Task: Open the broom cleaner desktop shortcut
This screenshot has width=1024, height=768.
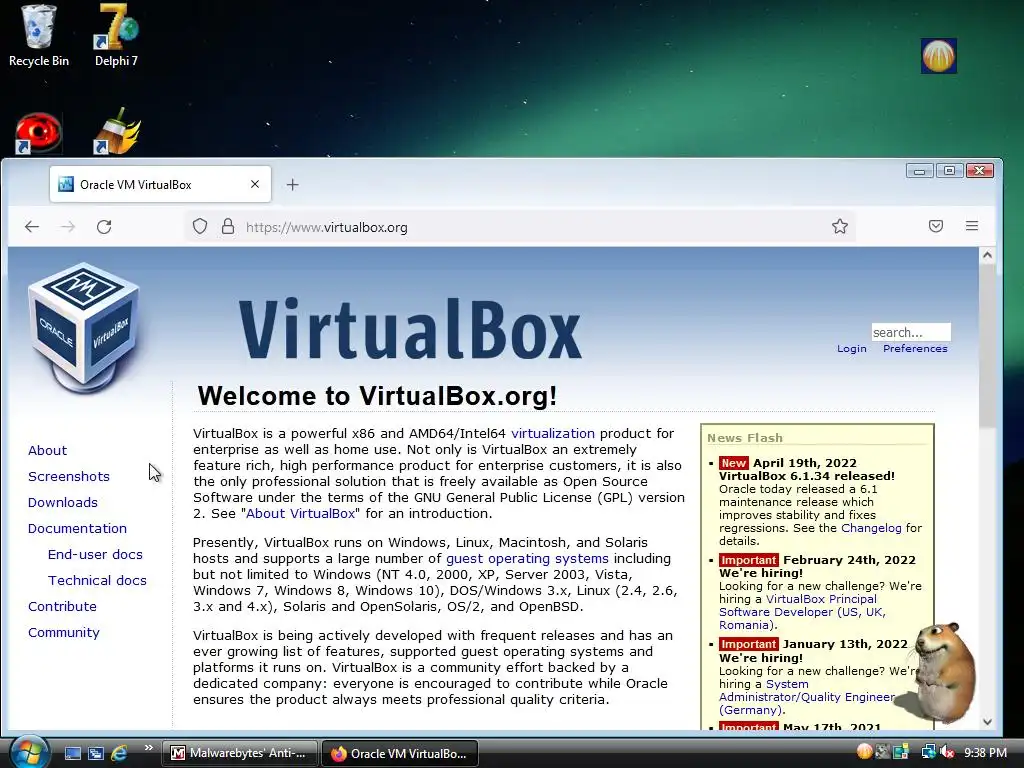Action: (x=117, y=131)
